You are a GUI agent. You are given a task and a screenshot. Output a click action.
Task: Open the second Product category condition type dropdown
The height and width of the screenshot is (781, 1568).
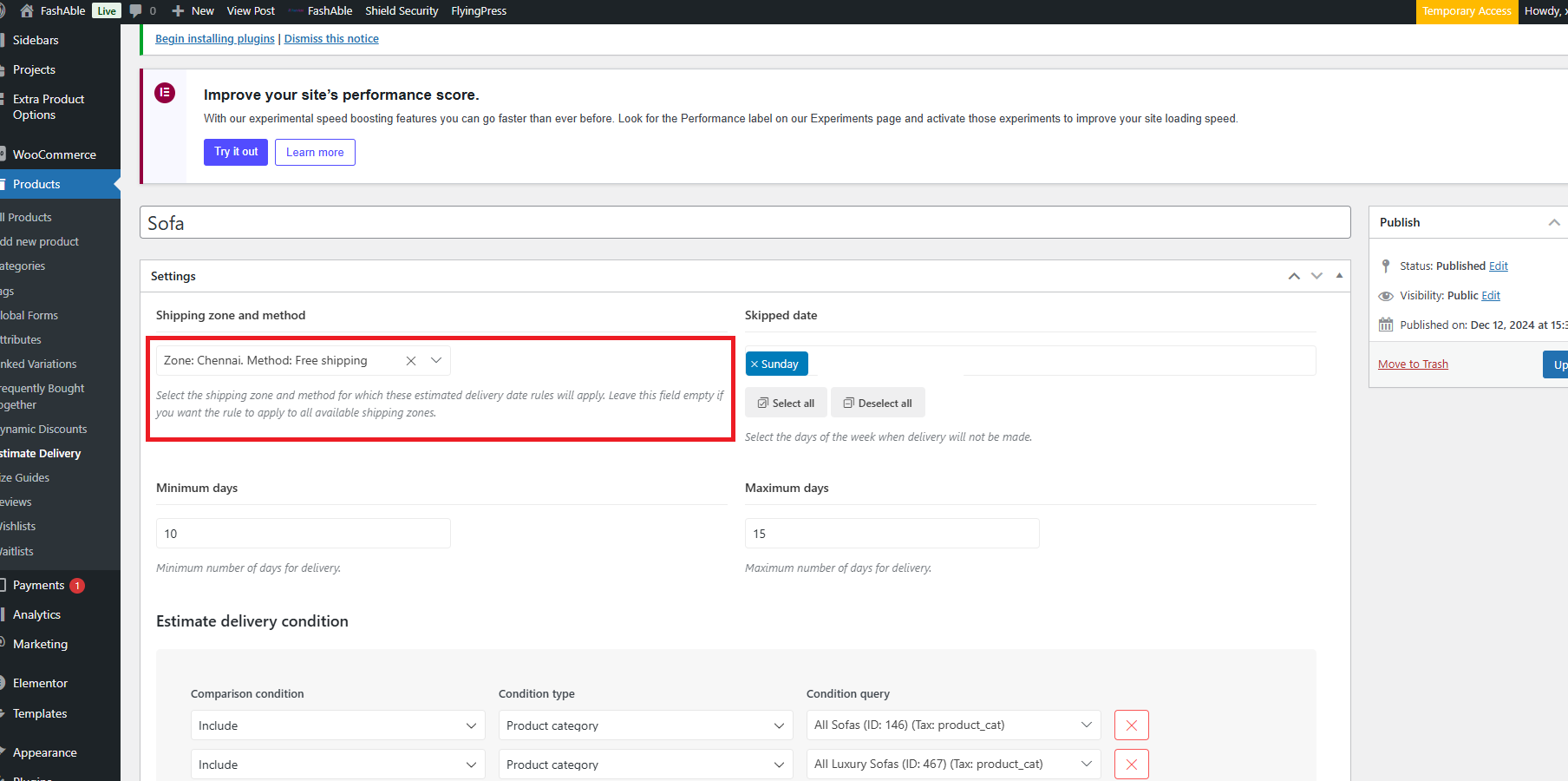point(645,765)
